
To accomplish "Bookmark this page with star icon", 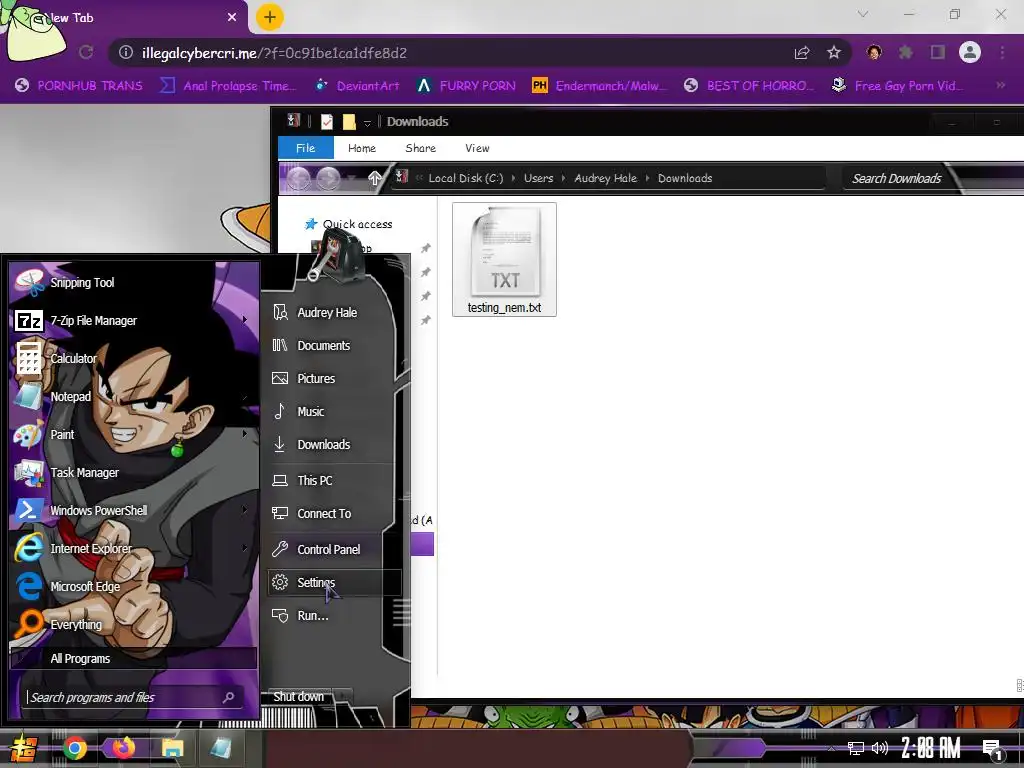I will point(834,53).
